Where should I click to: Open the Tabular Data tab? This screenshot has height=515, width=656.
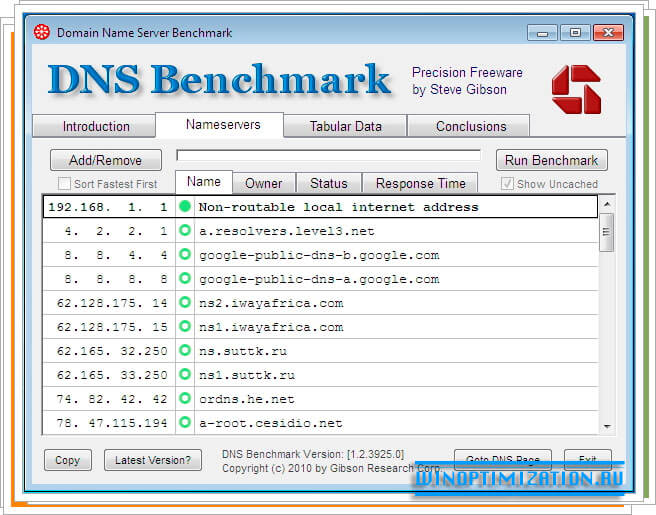345,126
